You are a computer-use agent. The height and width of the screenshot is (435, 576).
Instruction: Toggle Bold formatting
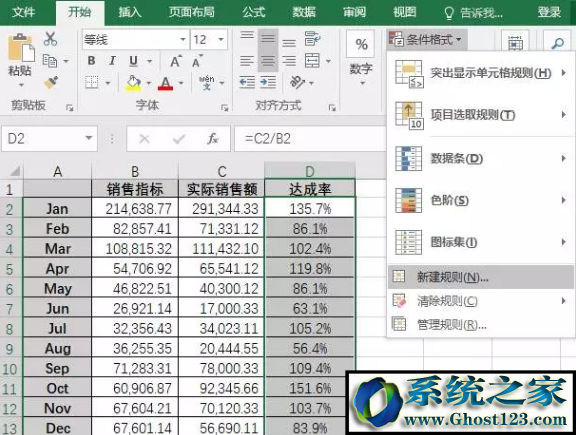click(x=91, y=61)
